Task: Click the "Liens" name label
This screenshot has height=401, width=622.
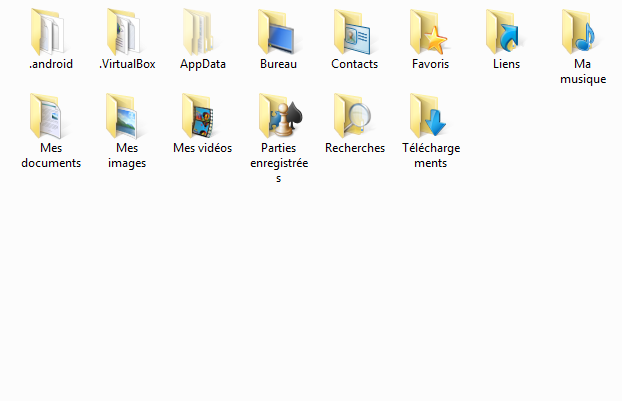Action: coord(507,64)
